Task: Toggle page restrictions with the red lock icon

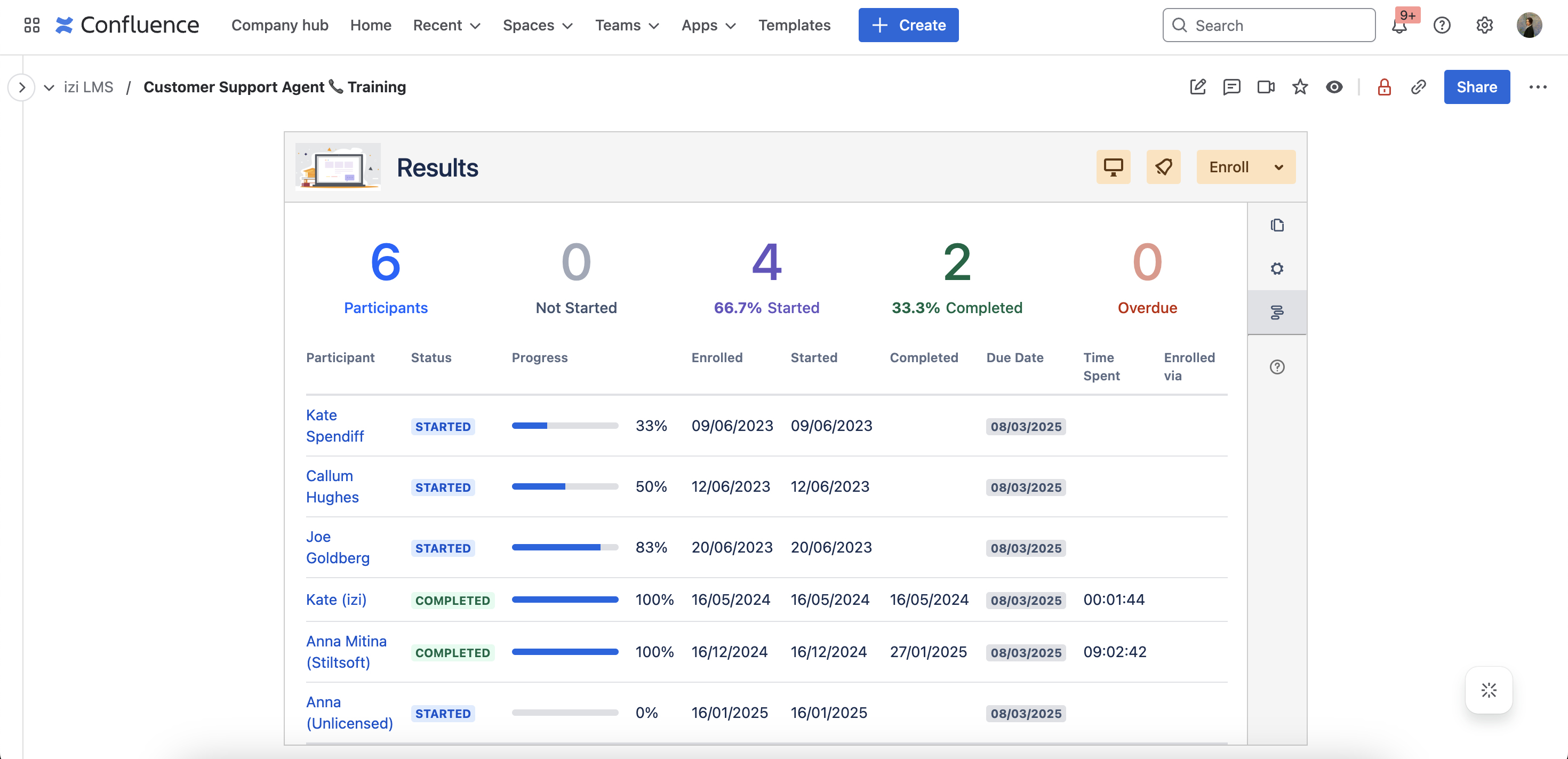Action: pos(1383,87)
